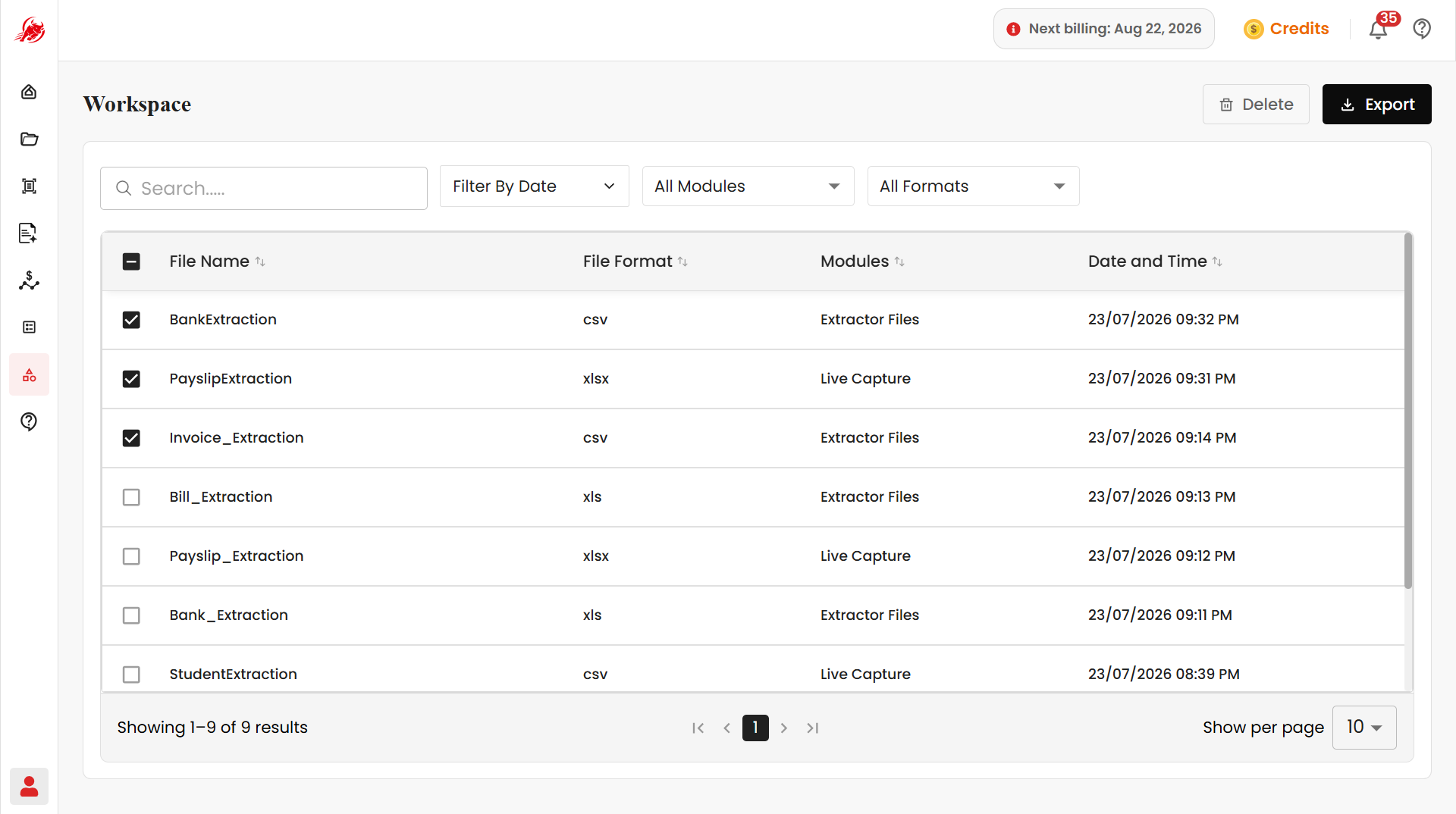Sort by File Name column arrows

click(x=260, y=261)
